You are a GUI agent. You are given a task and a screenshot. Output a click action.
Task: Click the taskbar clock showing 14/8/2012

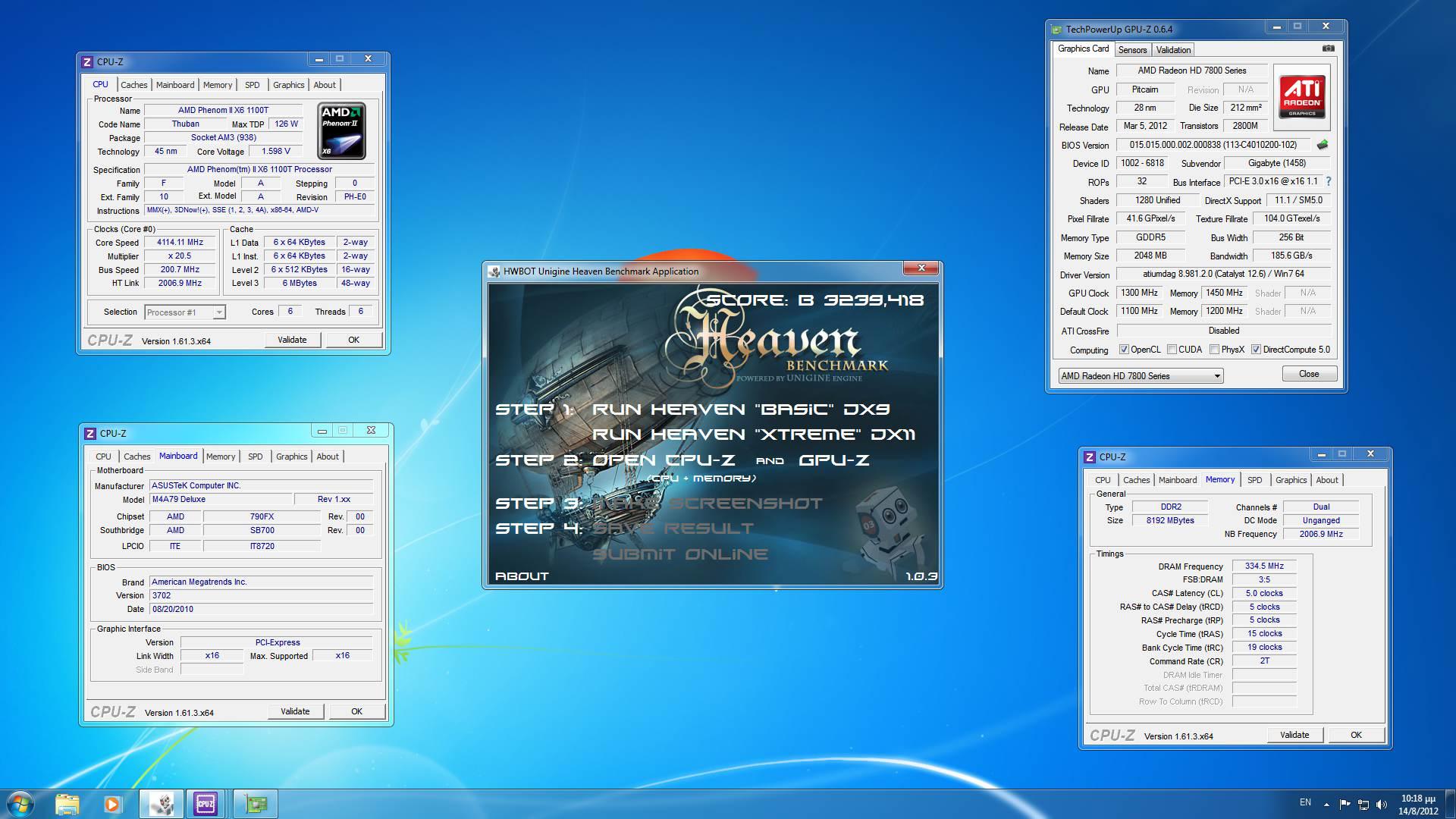[1418, 805]
